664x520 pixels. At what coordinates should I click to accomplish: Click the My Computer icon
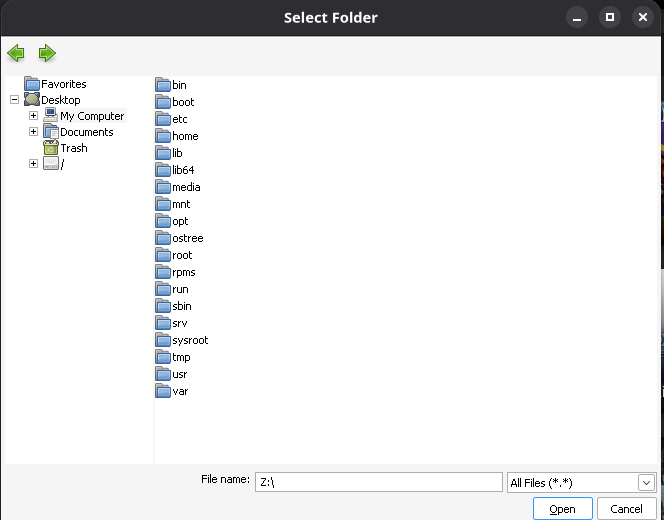point(51,116)
